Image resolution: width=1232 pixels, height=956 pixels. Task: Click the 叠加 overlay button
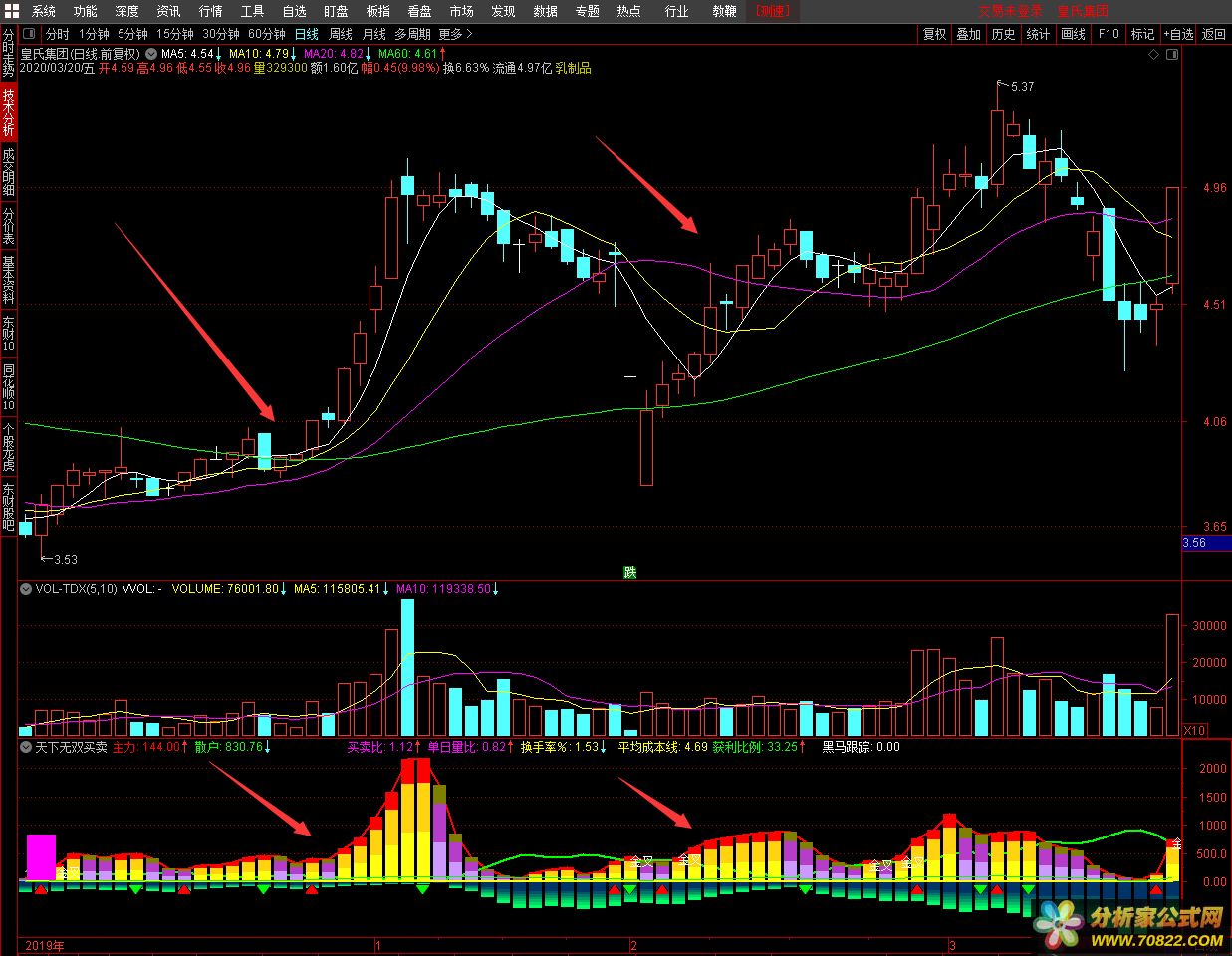coord(968,34)
